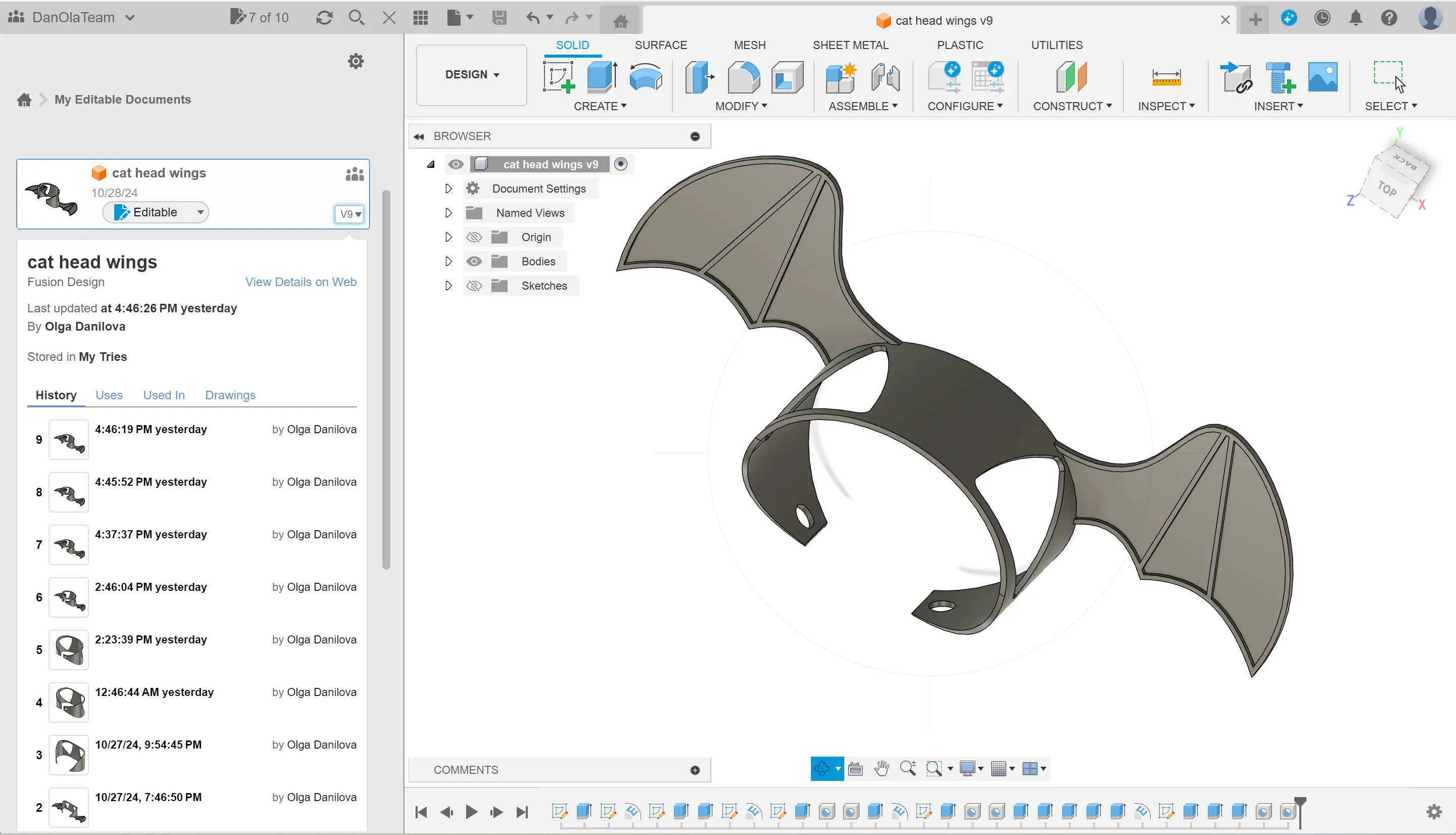Click the Extrude tool icon
This screenshot has width=1456, height=835.
coord(602,77)
